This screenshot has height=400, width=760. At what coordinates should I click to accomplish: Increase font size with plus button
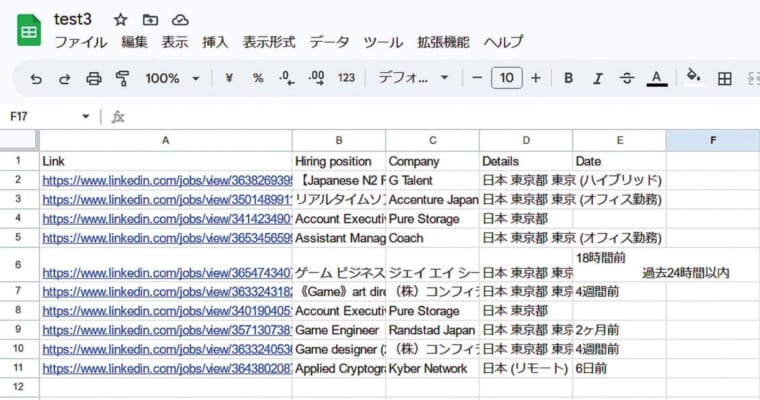pos(536,78)
